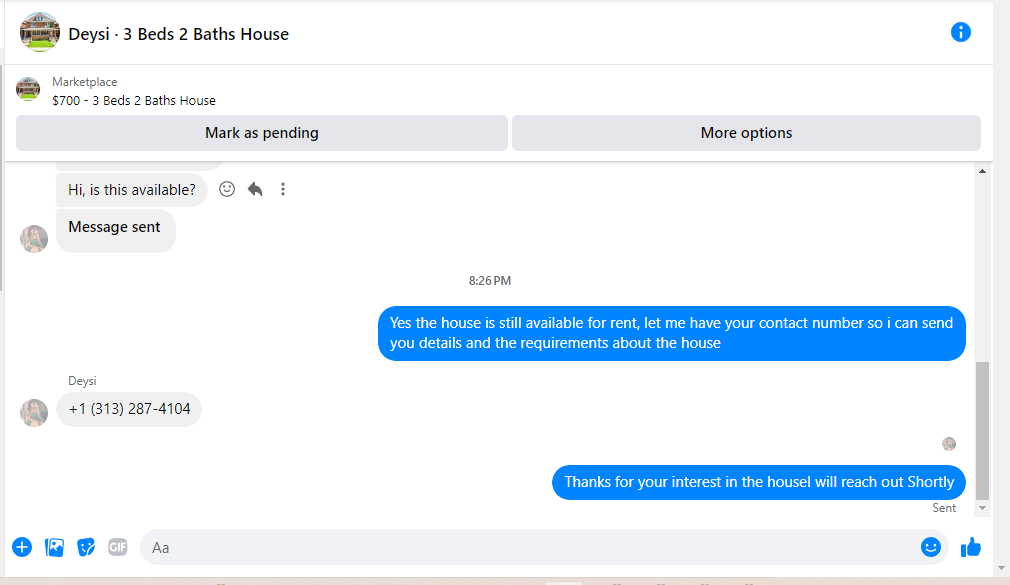
Task: Click the plus icon for more actions
Action: [x=22, y=547]
